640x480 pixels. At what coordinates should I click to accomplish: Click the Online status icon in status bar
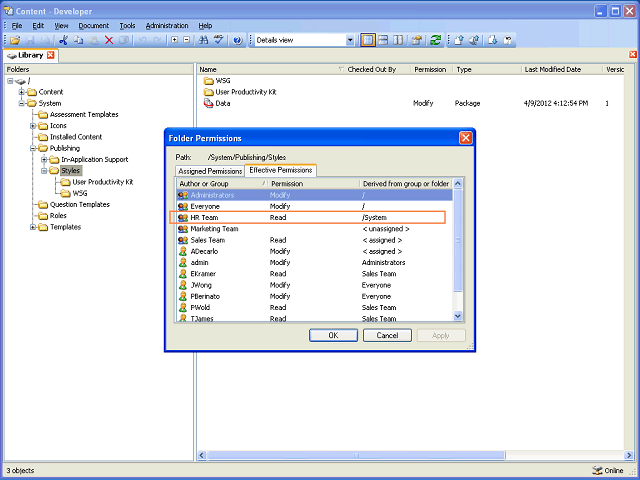coord(597,470)
